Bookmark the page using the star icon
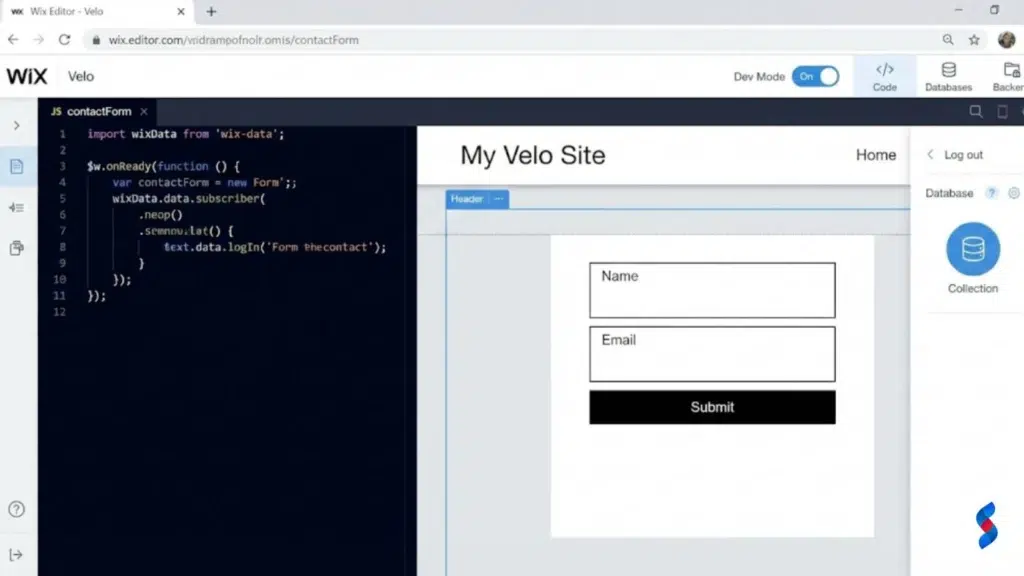The width and height of the screenshot is (1024, 576). [973, 40]
